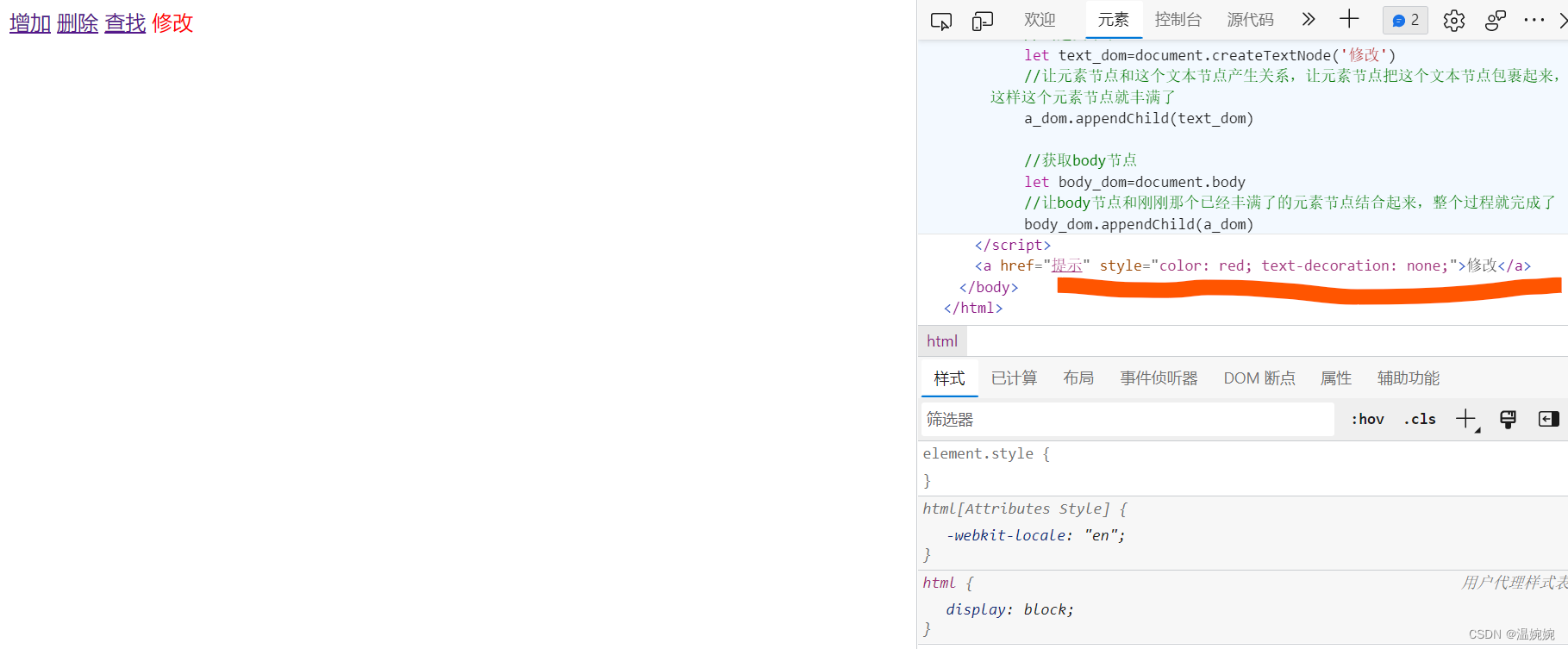Open the 已计算 pane tab
This screenshot has width=1568, height=649.
click(1015, 378)
